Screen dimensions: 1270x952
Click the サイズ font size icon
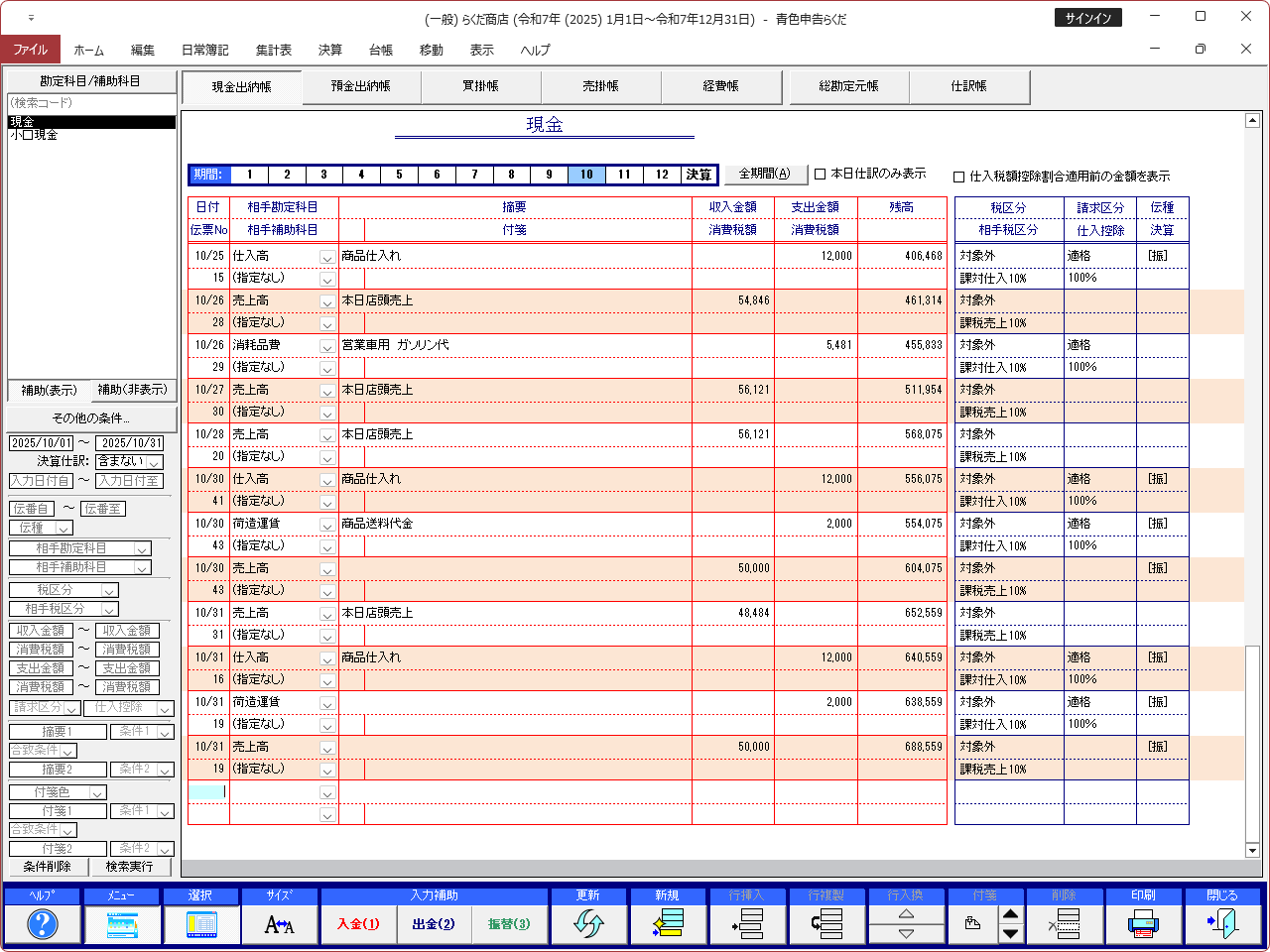point(280,924)
